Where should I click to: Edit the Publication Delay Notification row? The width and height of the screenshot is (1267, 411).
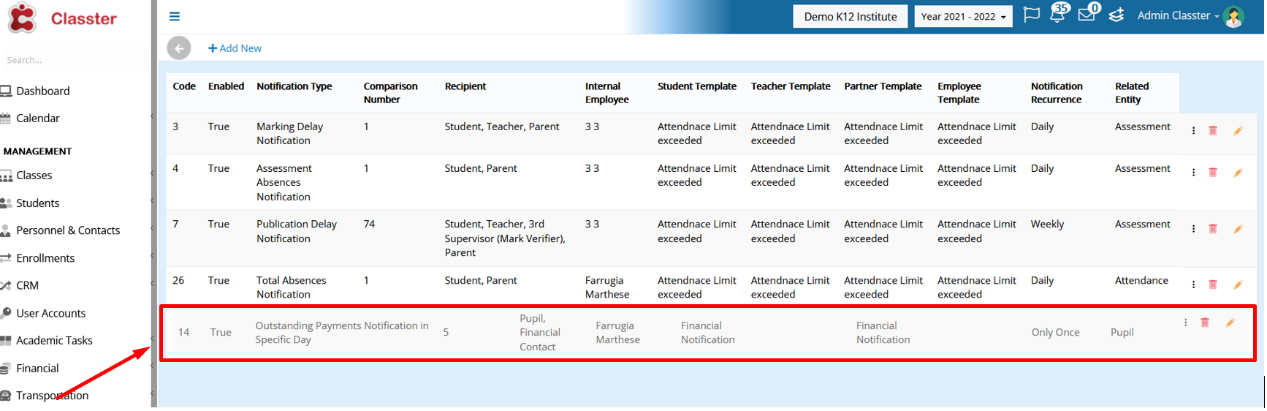point(1237,229)
